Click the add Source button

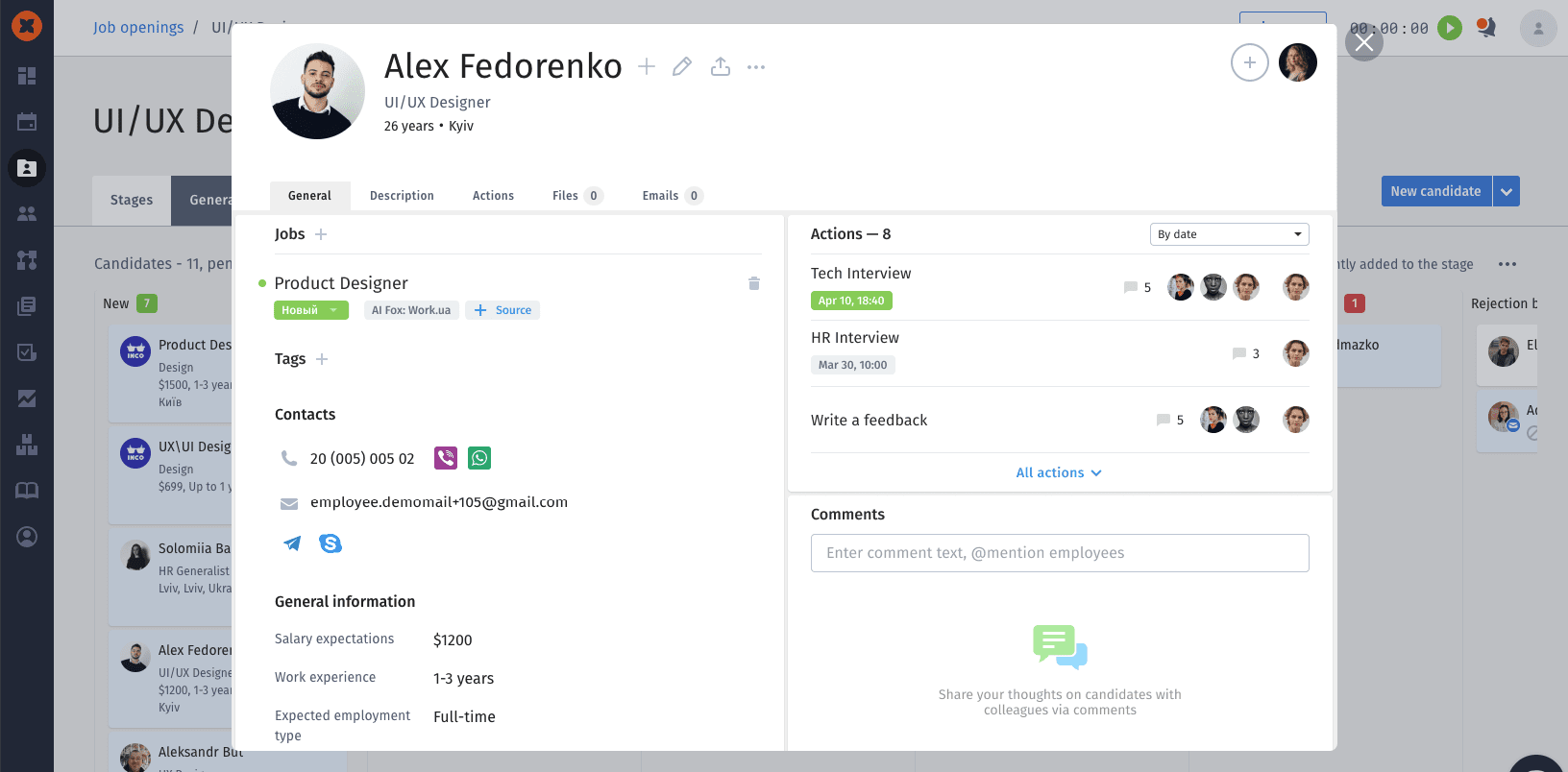click(x=503, y=310)
